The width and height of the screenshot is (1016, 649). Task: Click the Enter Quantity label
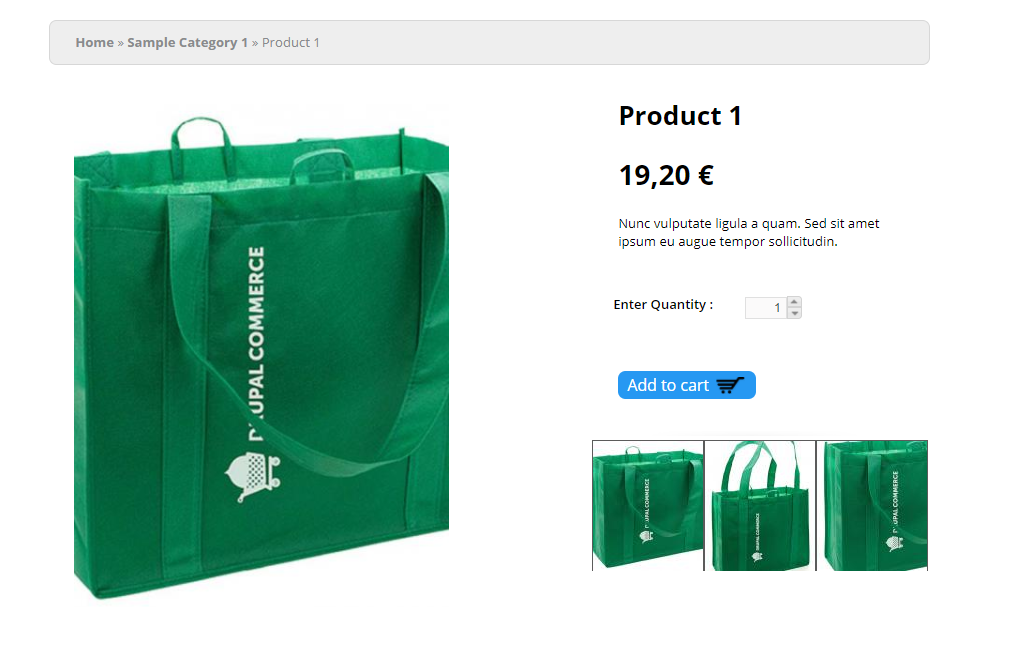(663, 304)
